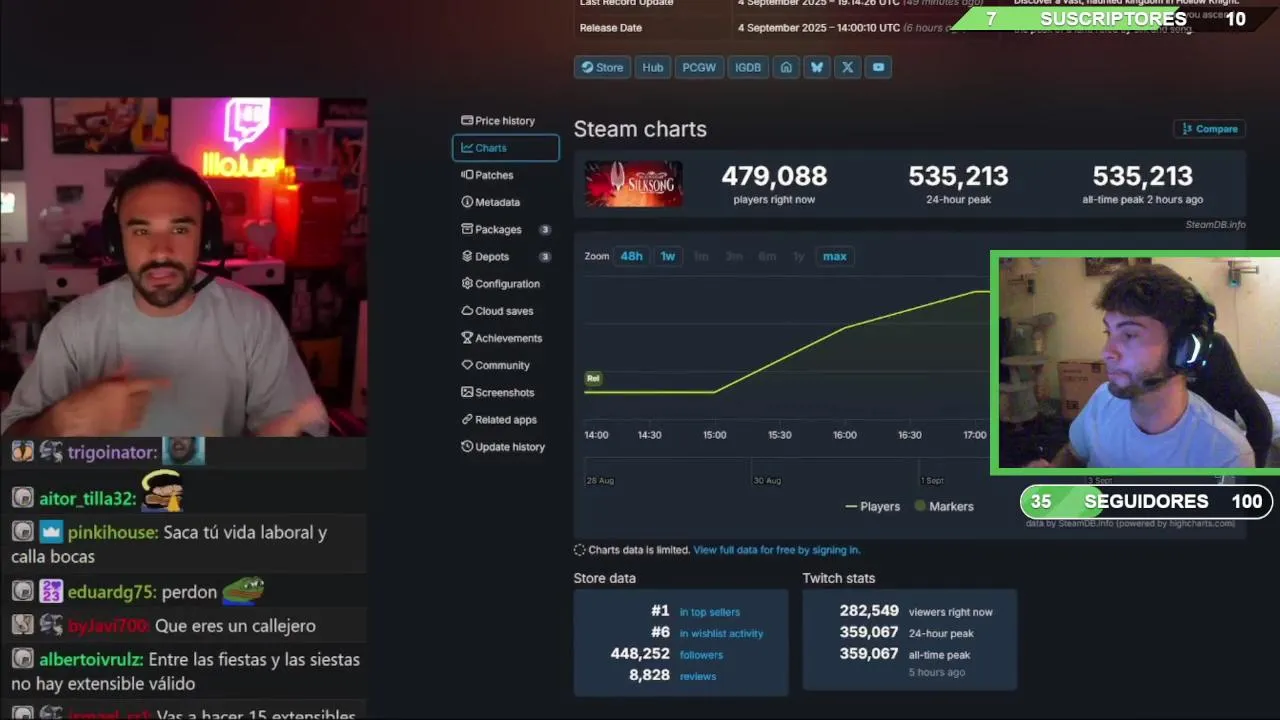
Task: Click the X social icon
Action: click(848, 67)
